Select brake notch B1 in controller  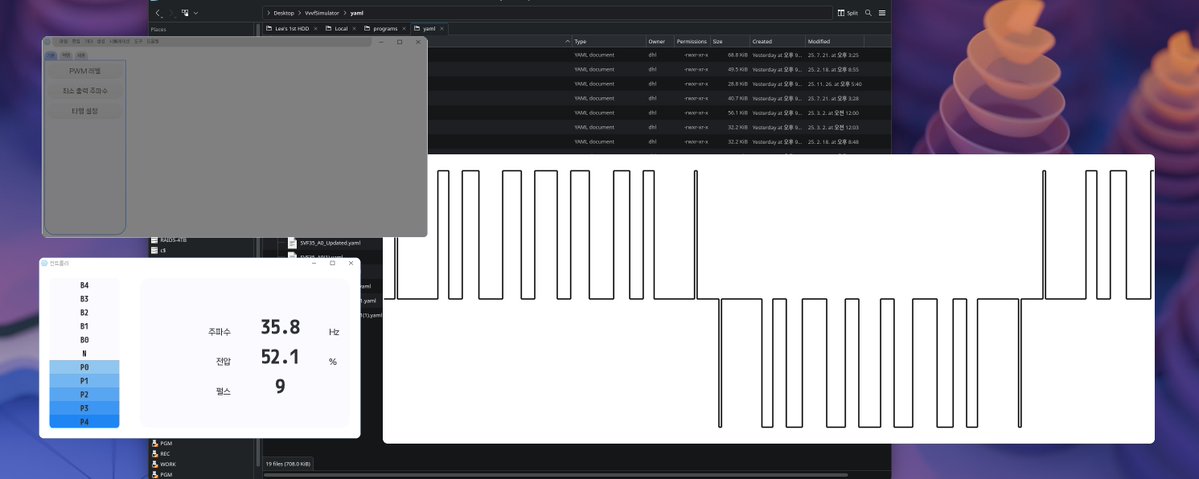click(84, 327)
